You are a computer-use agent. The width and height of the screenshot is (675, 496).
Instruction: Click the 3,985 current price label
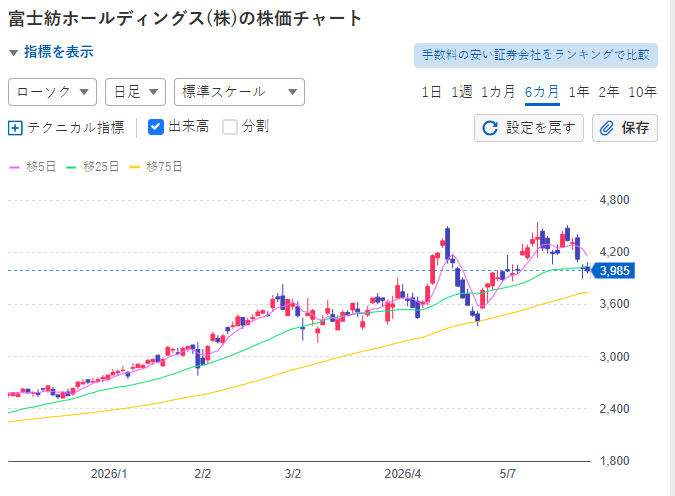613,271
